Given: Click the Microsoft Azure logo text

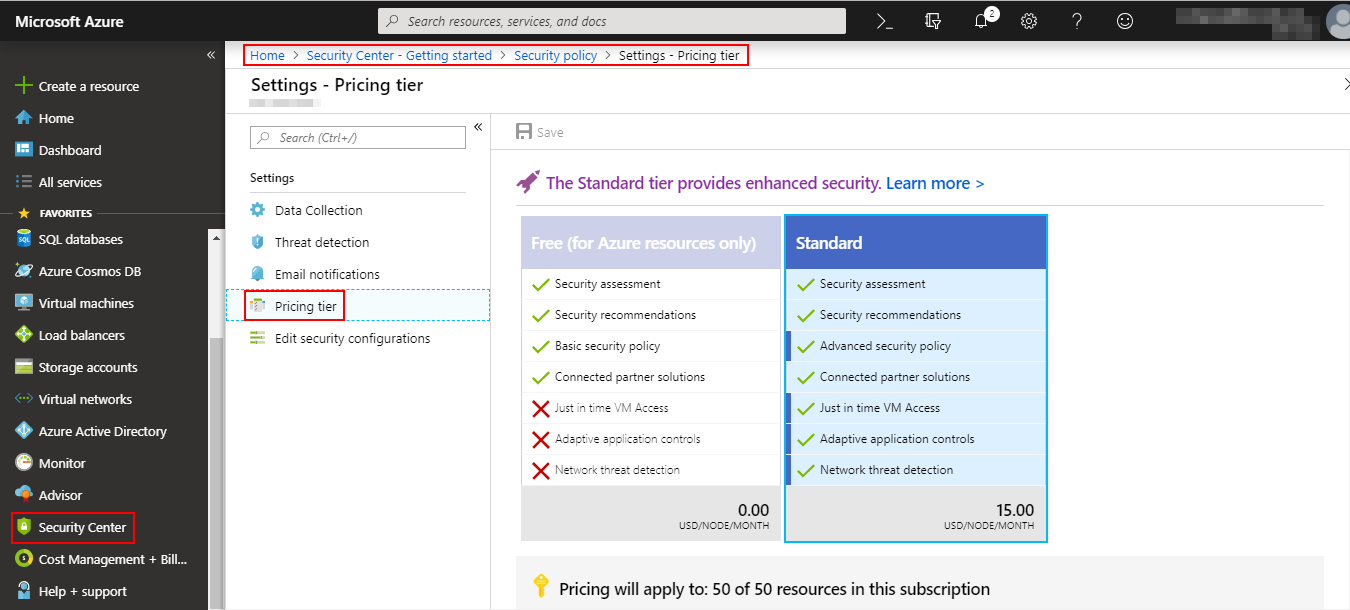Looking at the screenshot, I should [x=69, y=21].
